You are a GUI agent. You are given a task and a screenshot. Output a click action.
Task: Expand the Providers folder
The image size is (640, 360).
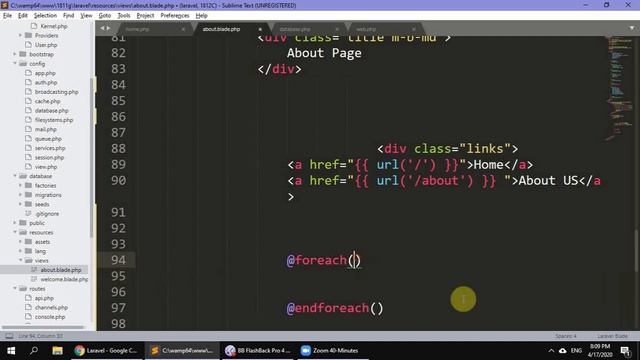[20, 36]
